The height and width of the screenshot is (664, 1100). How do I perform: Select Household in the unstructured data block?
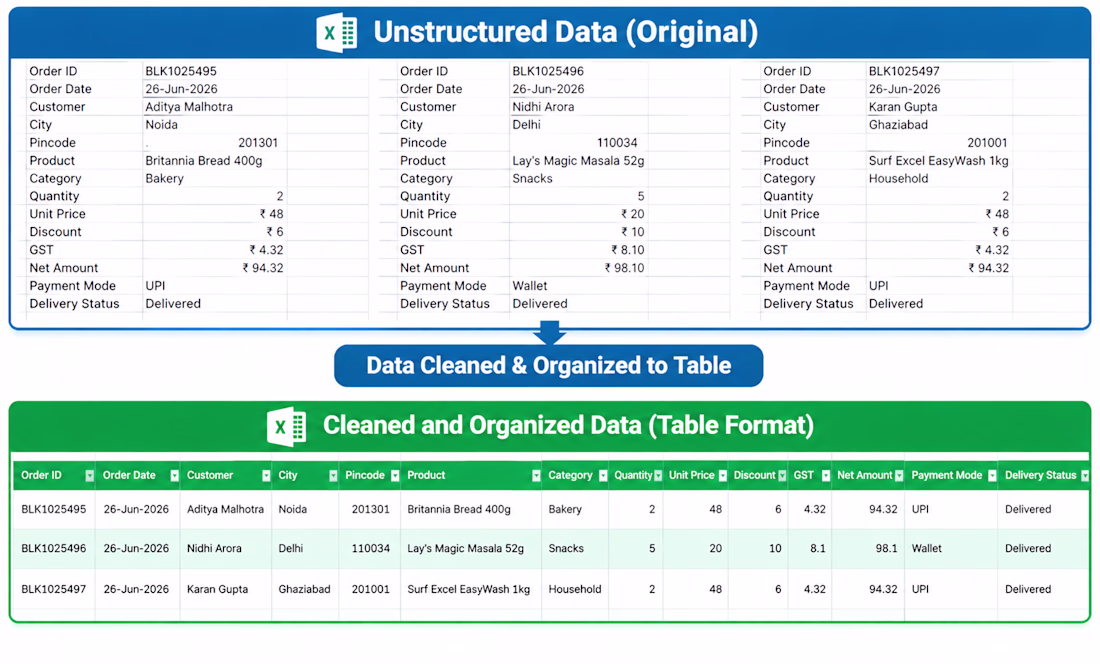898,179
